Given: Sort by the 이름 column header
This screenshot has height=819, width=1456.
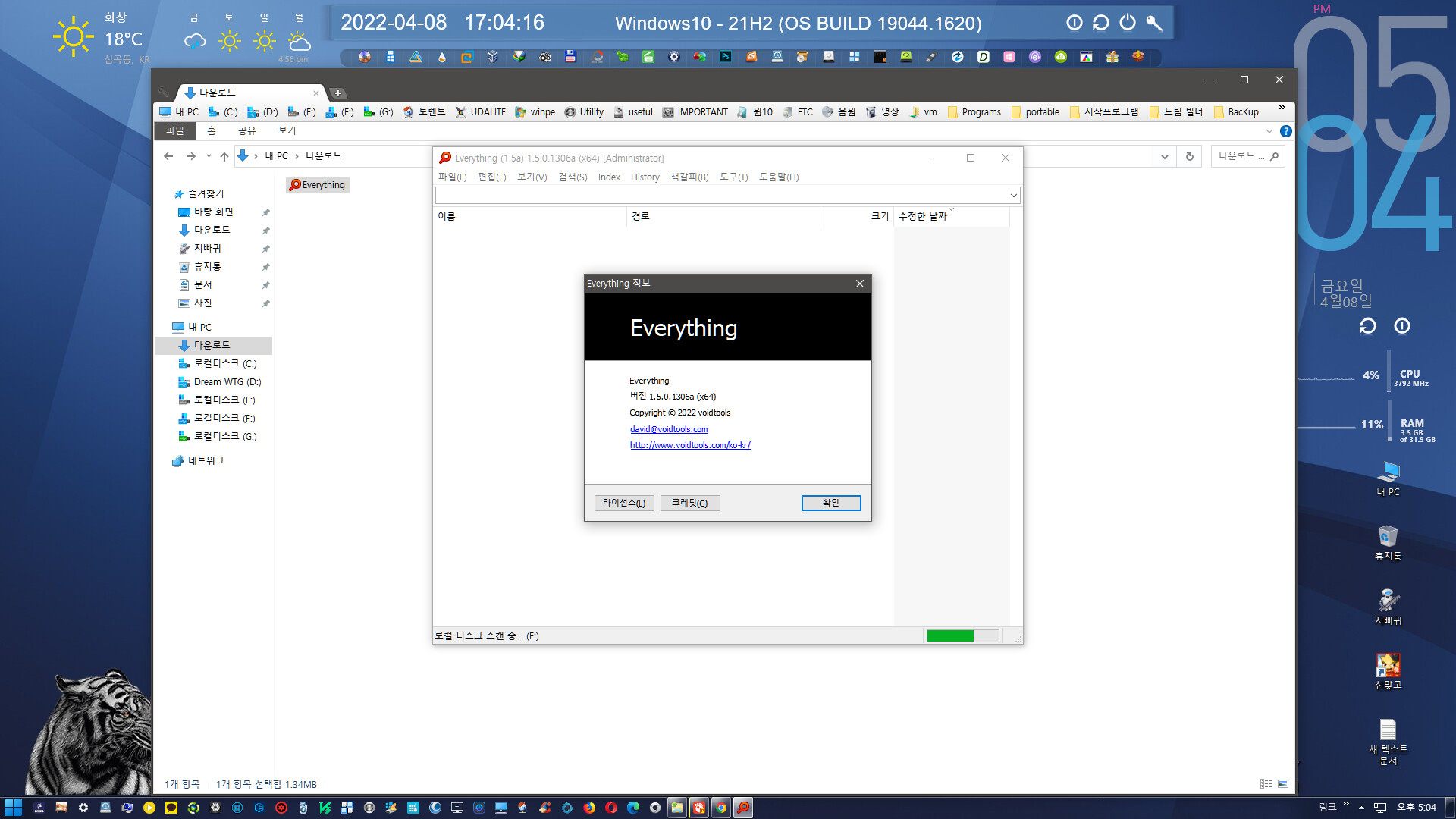Looking at the screenshot, I should click(x=529, y=216).
